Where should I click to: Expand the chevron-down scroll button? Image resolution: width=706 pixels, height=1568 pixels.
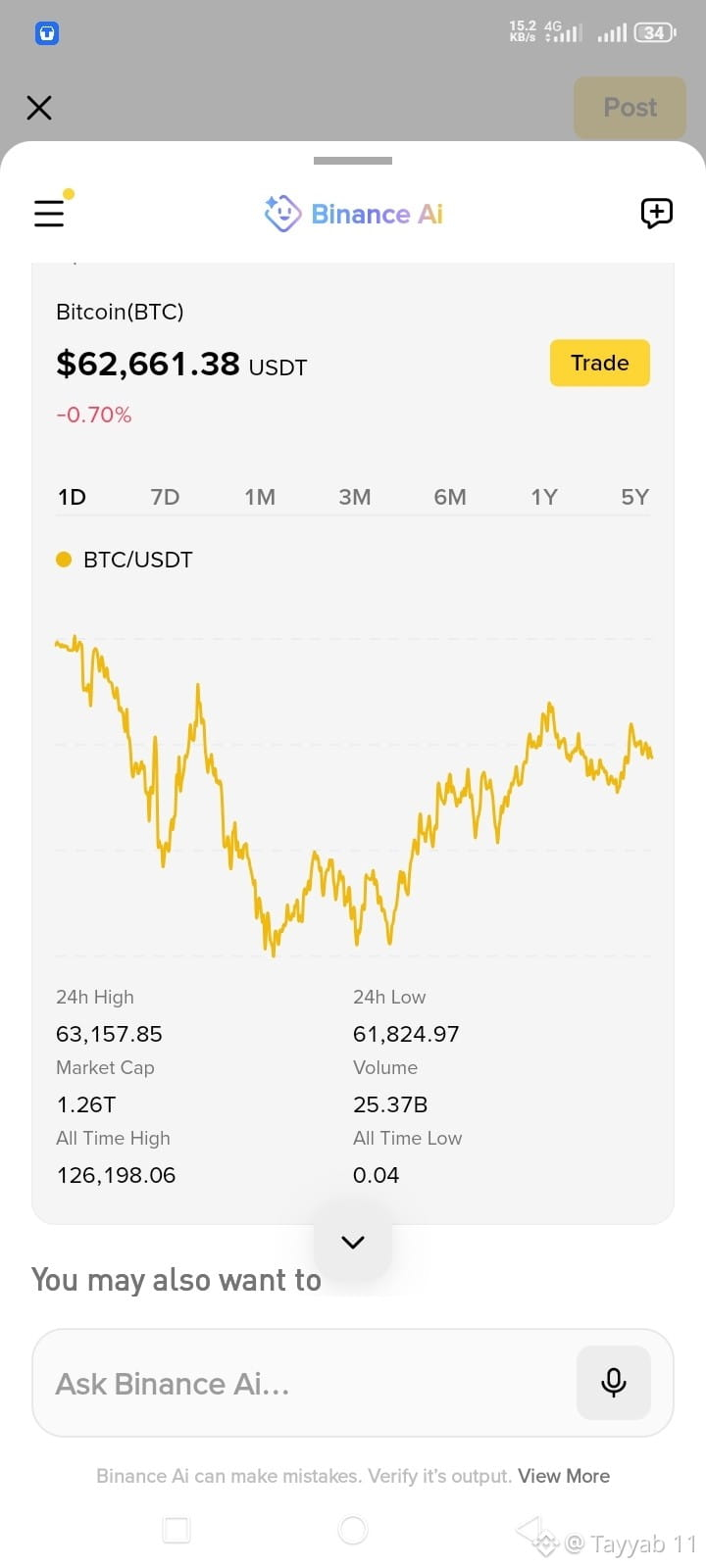point(353,1242)
